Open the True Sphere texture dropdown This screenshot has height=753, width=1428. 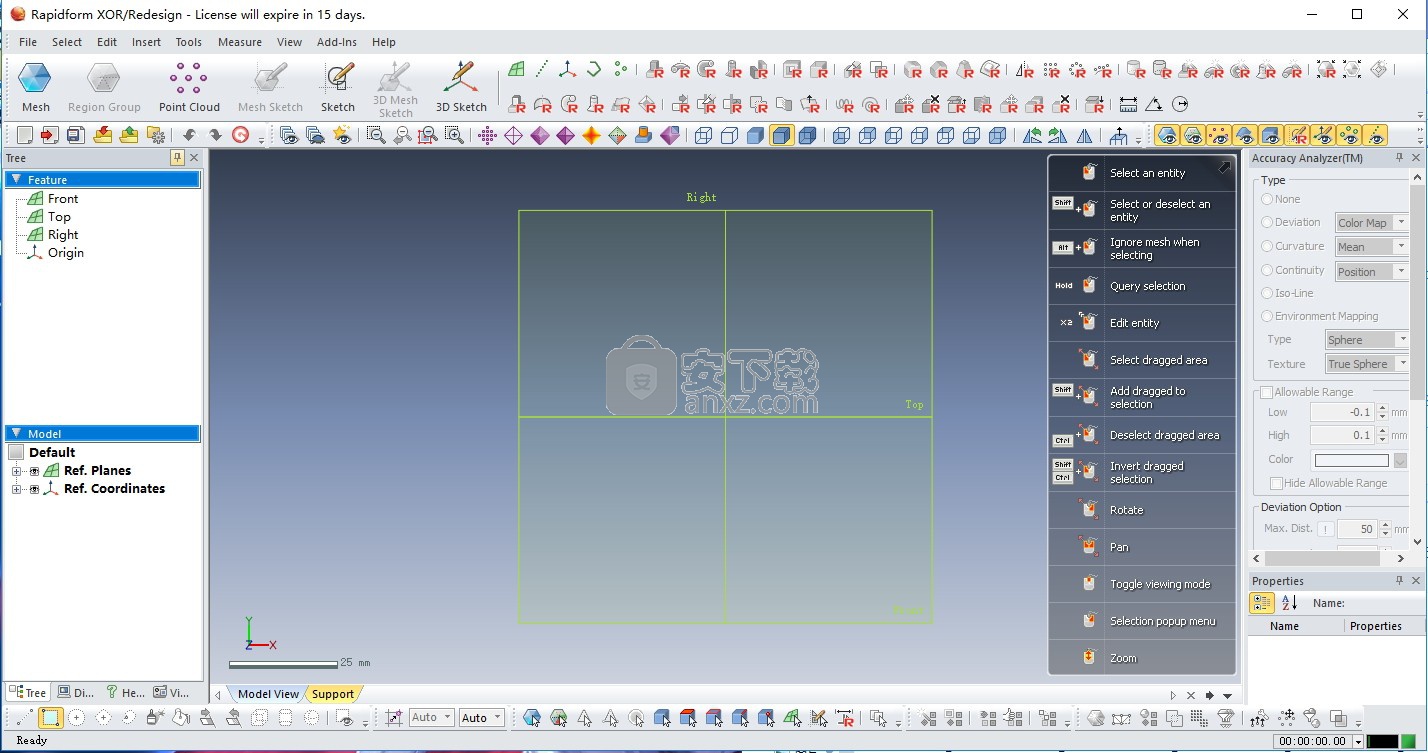(1367, 364)
